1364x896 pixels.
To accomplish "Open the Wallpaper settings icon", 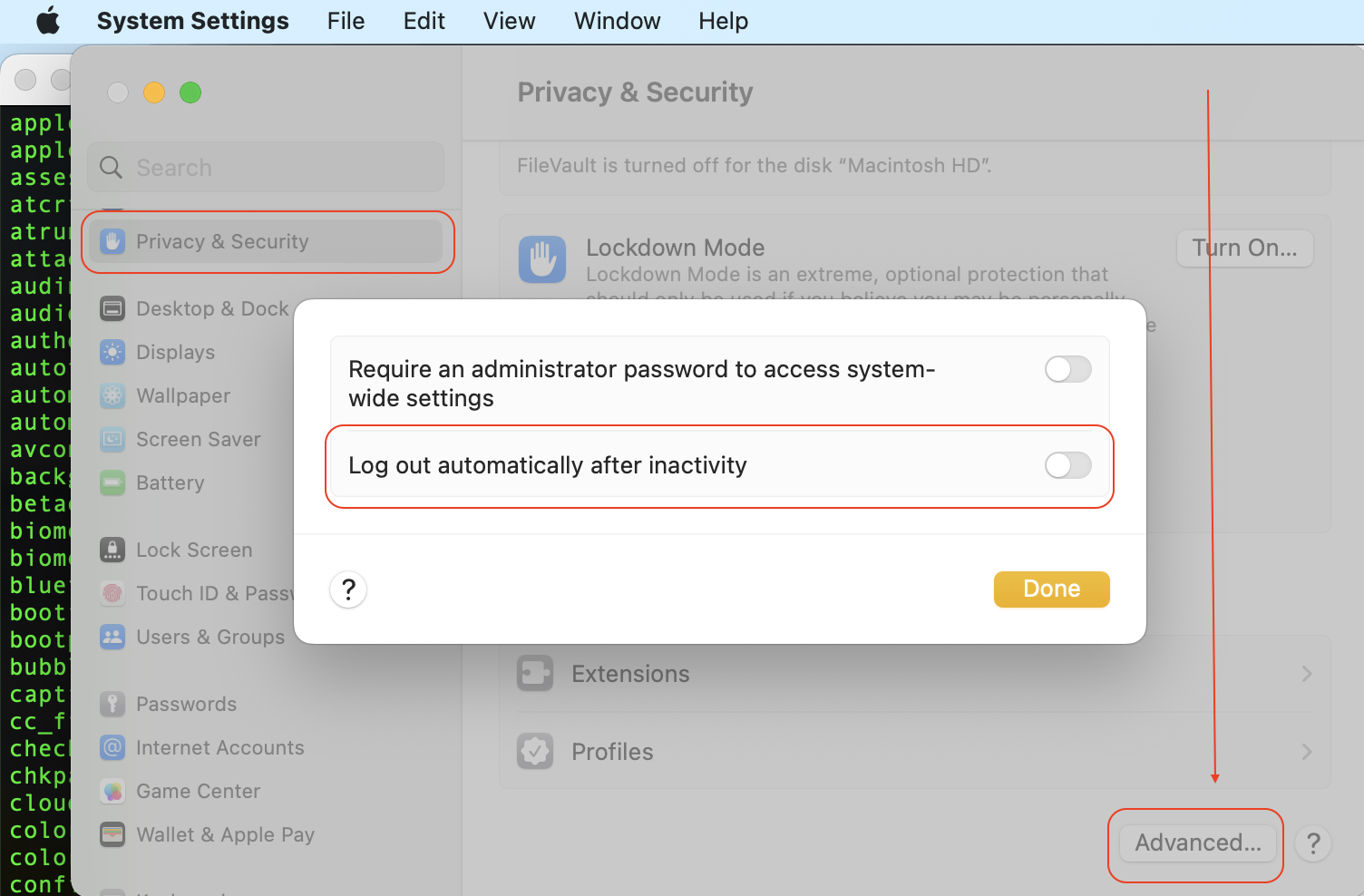I will [112, 395].
